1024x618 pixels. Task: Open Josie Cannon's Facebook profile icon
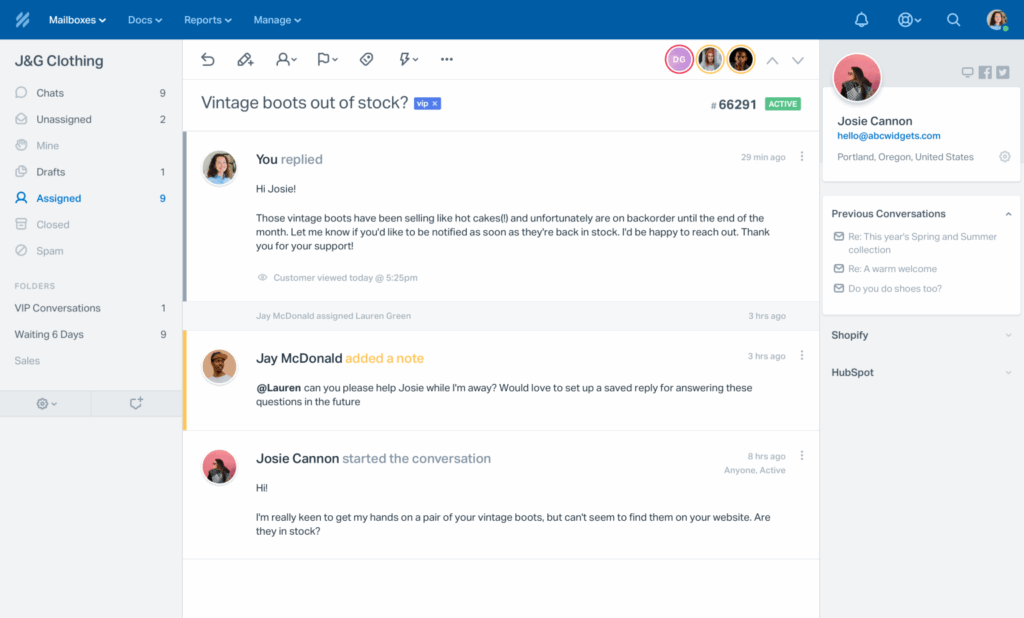point(985,72)
